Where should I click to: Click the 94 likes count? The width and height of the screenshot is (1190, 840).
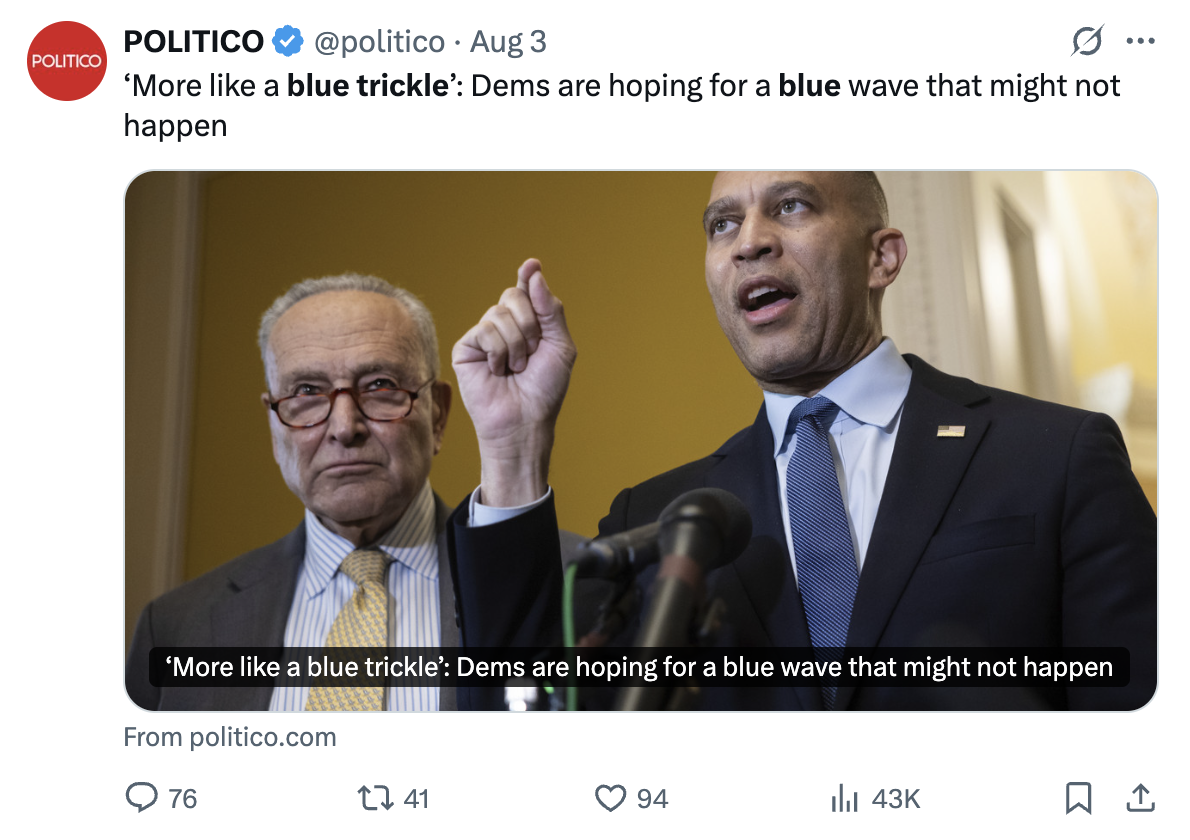click(x=652, y=798)
